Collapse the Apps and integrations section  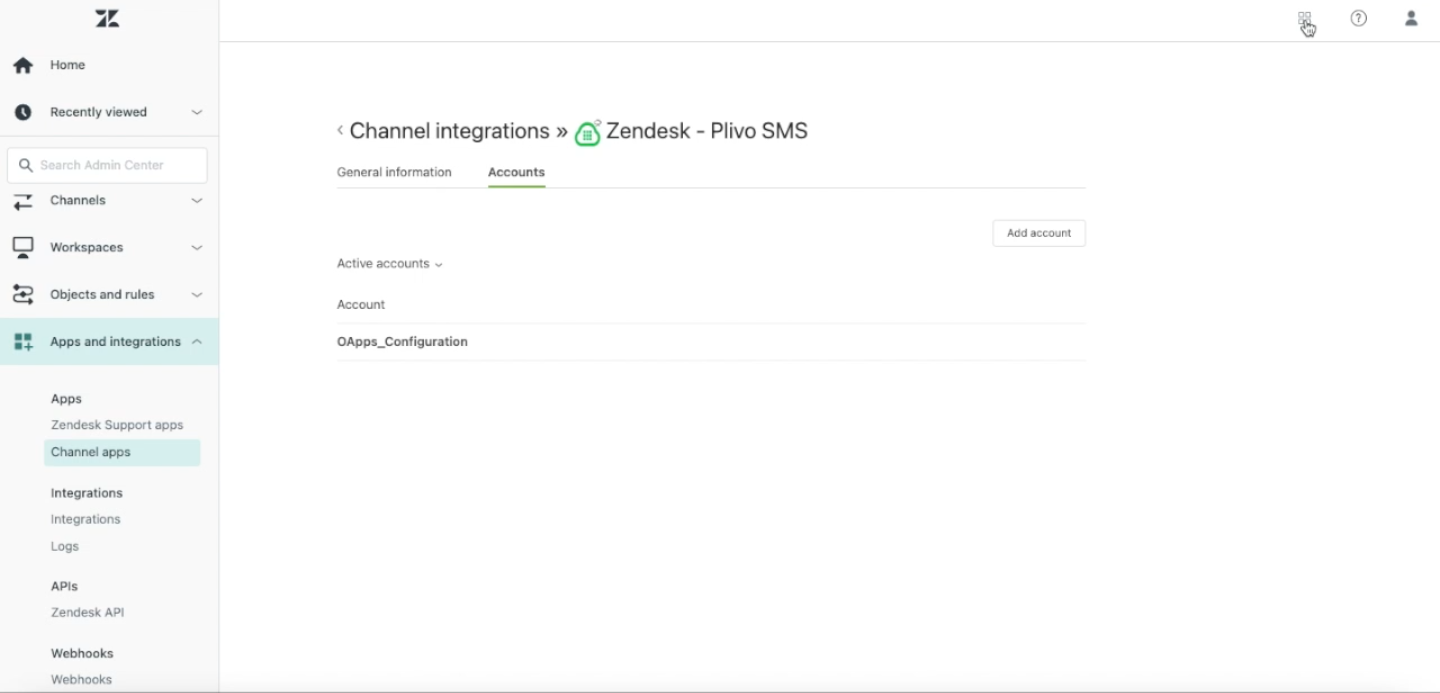[x=197, y=342]
